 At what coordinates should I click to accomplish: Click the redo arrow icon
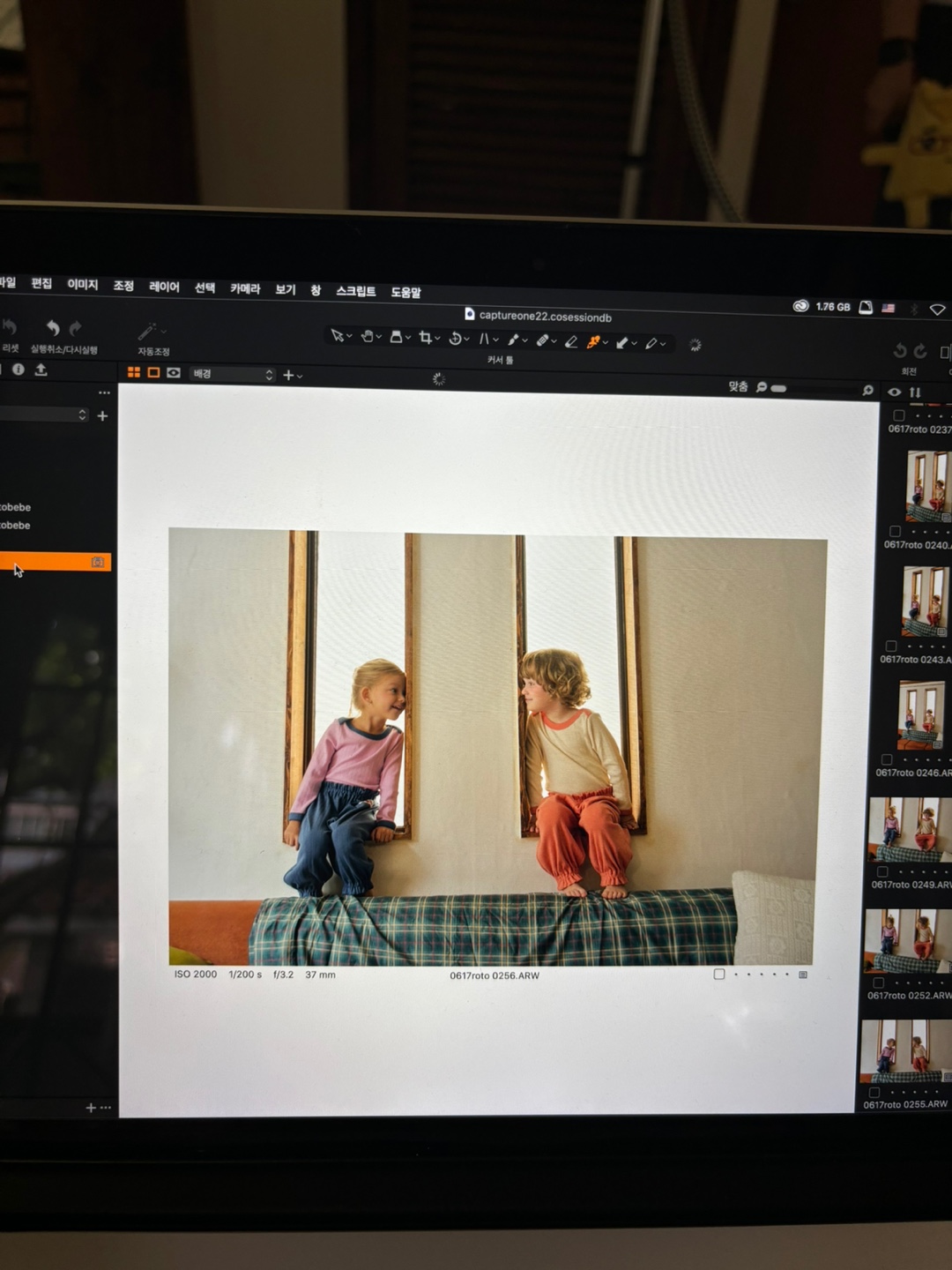click(76, 328)
